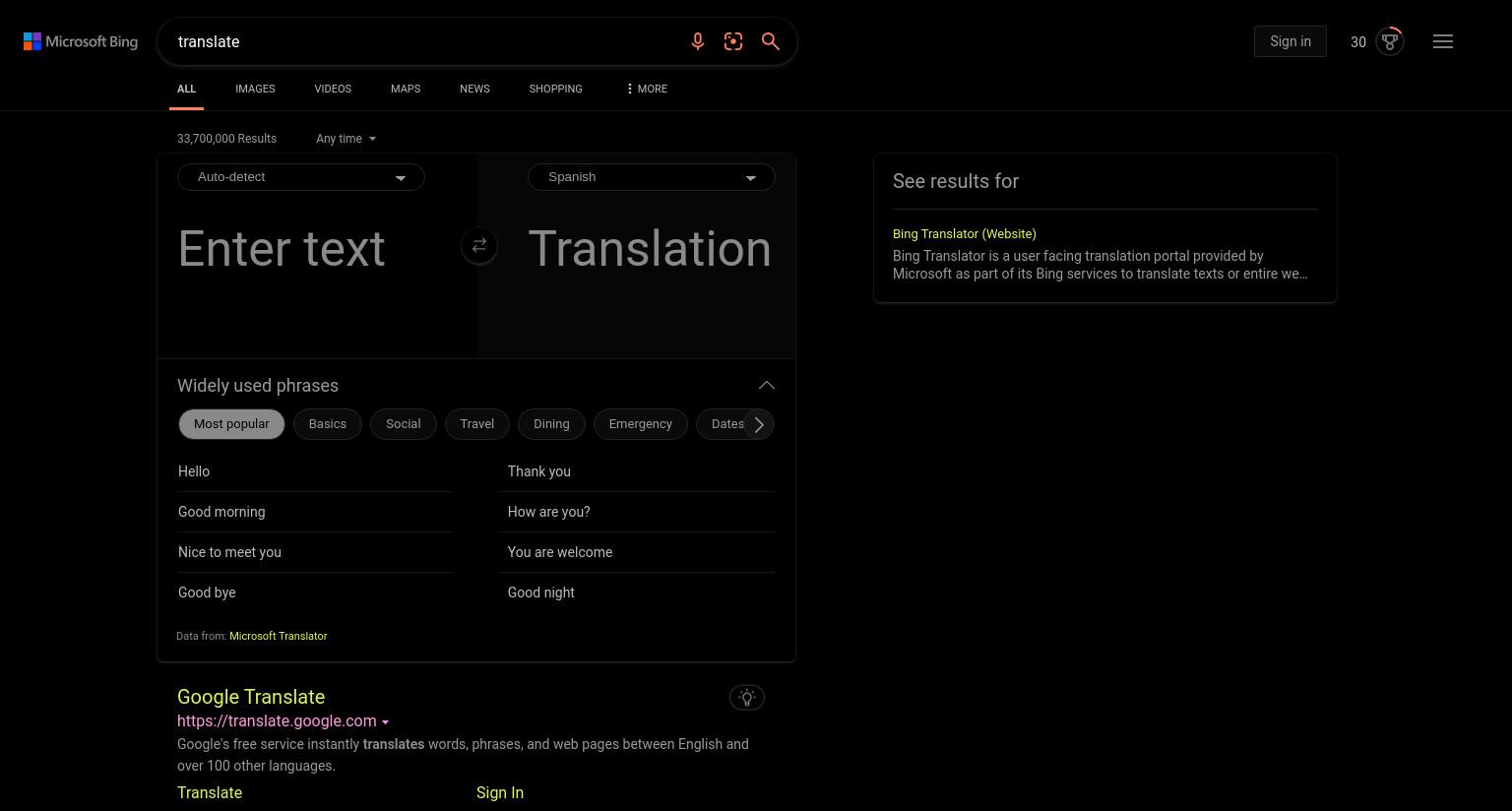The image size is (1512, 811).
Task: Open the Microsoft Translator data source link
Action: 279,637
